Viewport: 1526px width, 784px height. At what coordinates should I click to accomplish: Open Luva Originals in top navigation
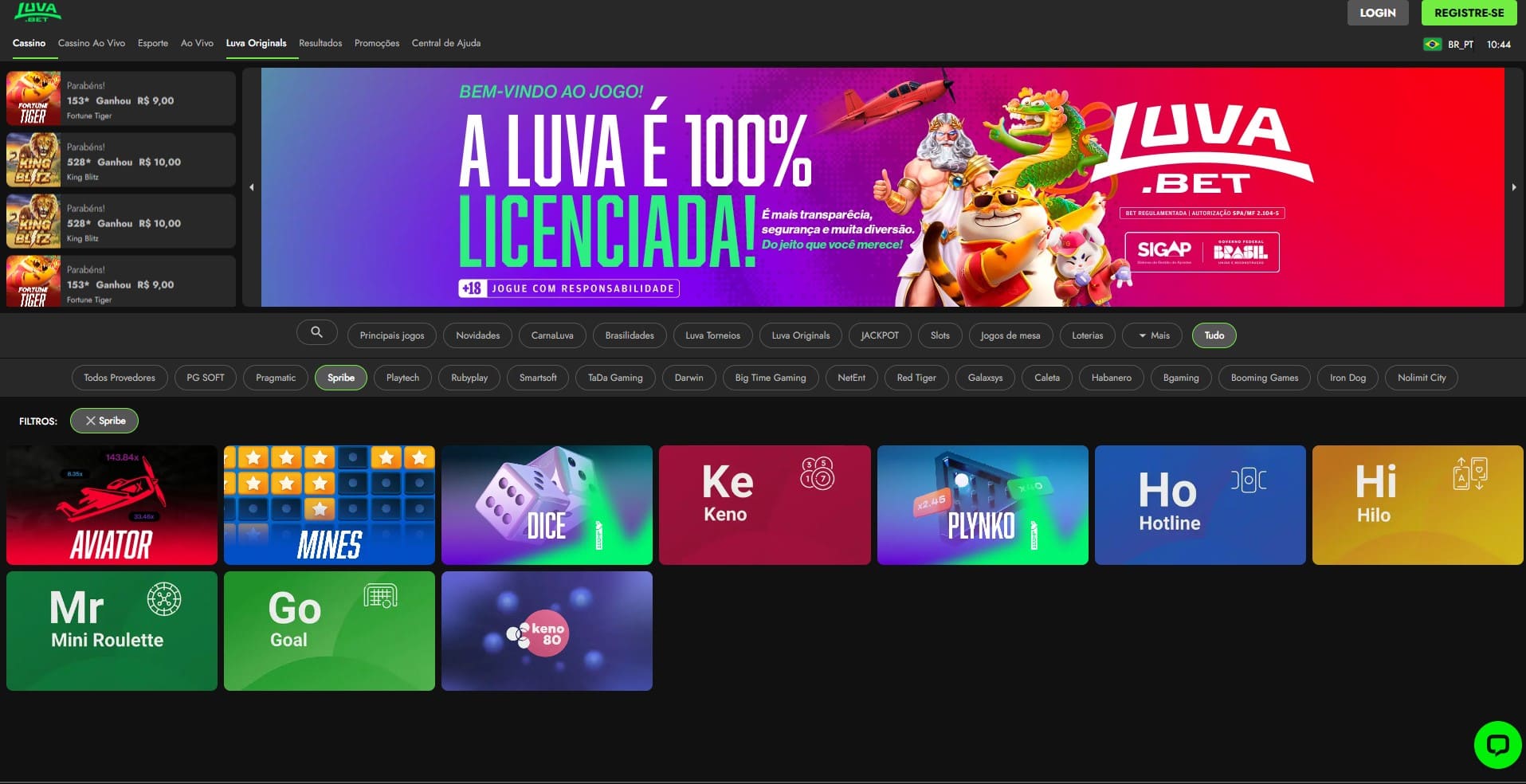pyautogui.click(x=256, y=43)
